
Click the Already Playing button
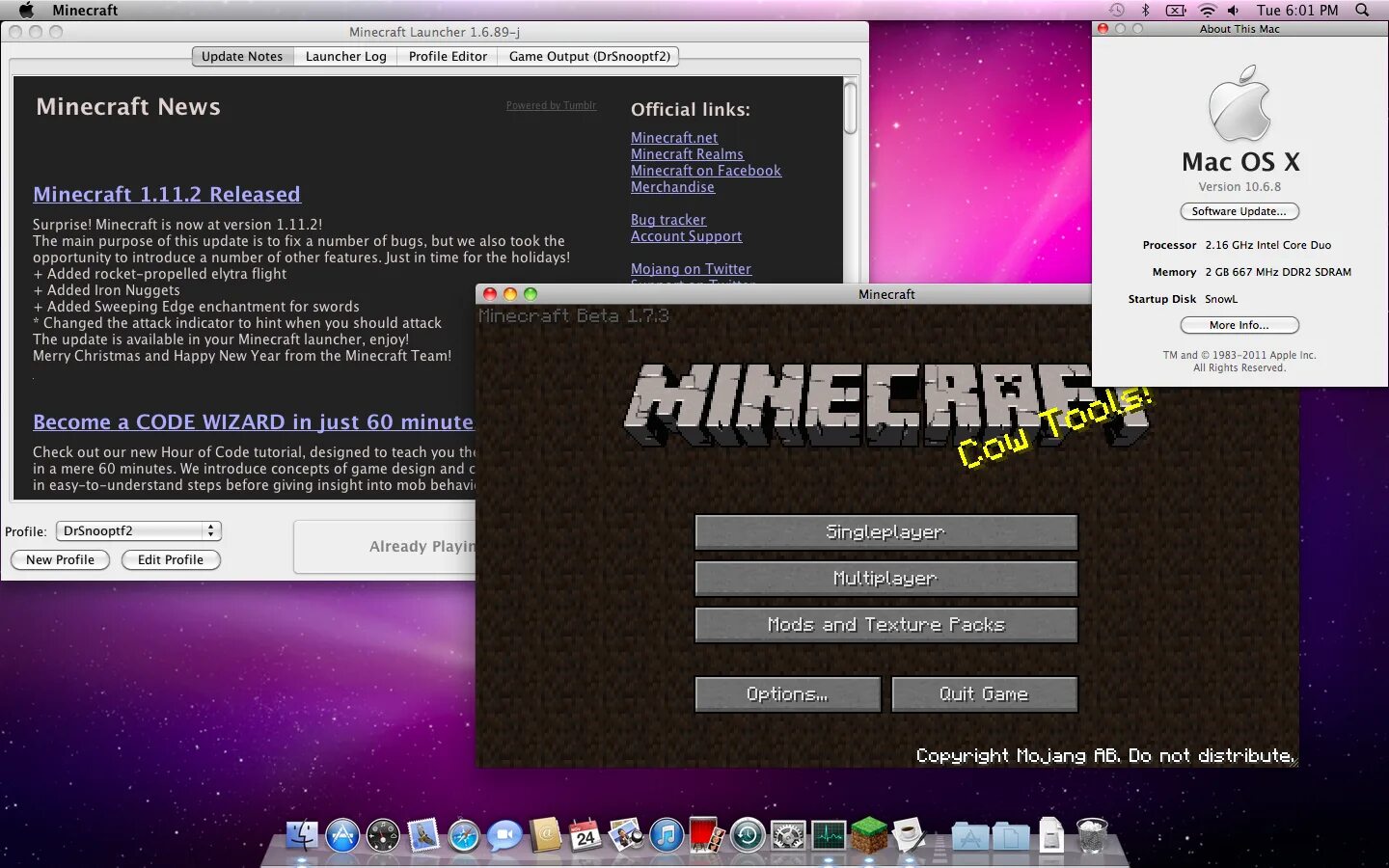click(386, 547)
